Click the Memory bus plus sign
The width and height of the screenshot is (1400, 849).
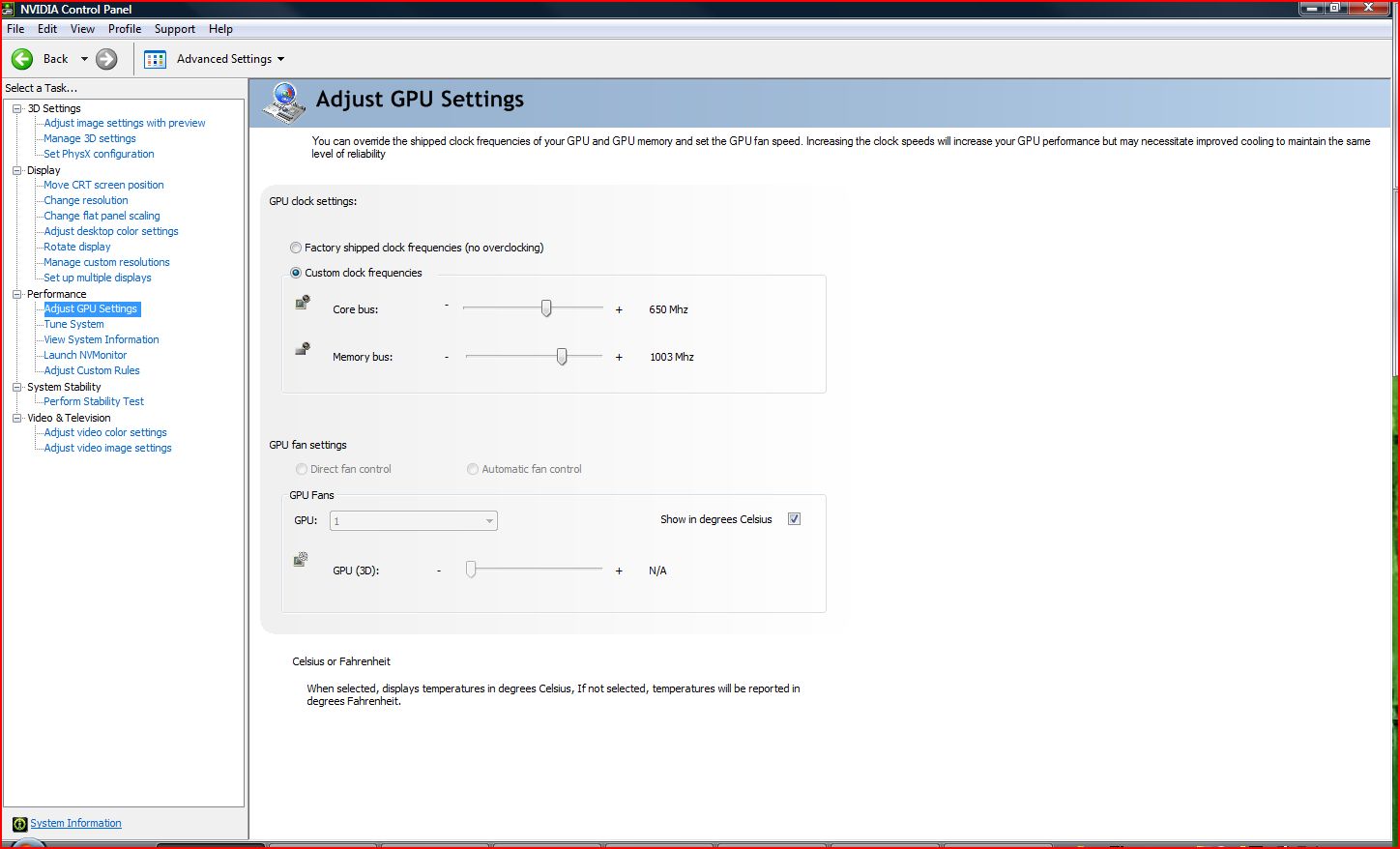(619, 357)
